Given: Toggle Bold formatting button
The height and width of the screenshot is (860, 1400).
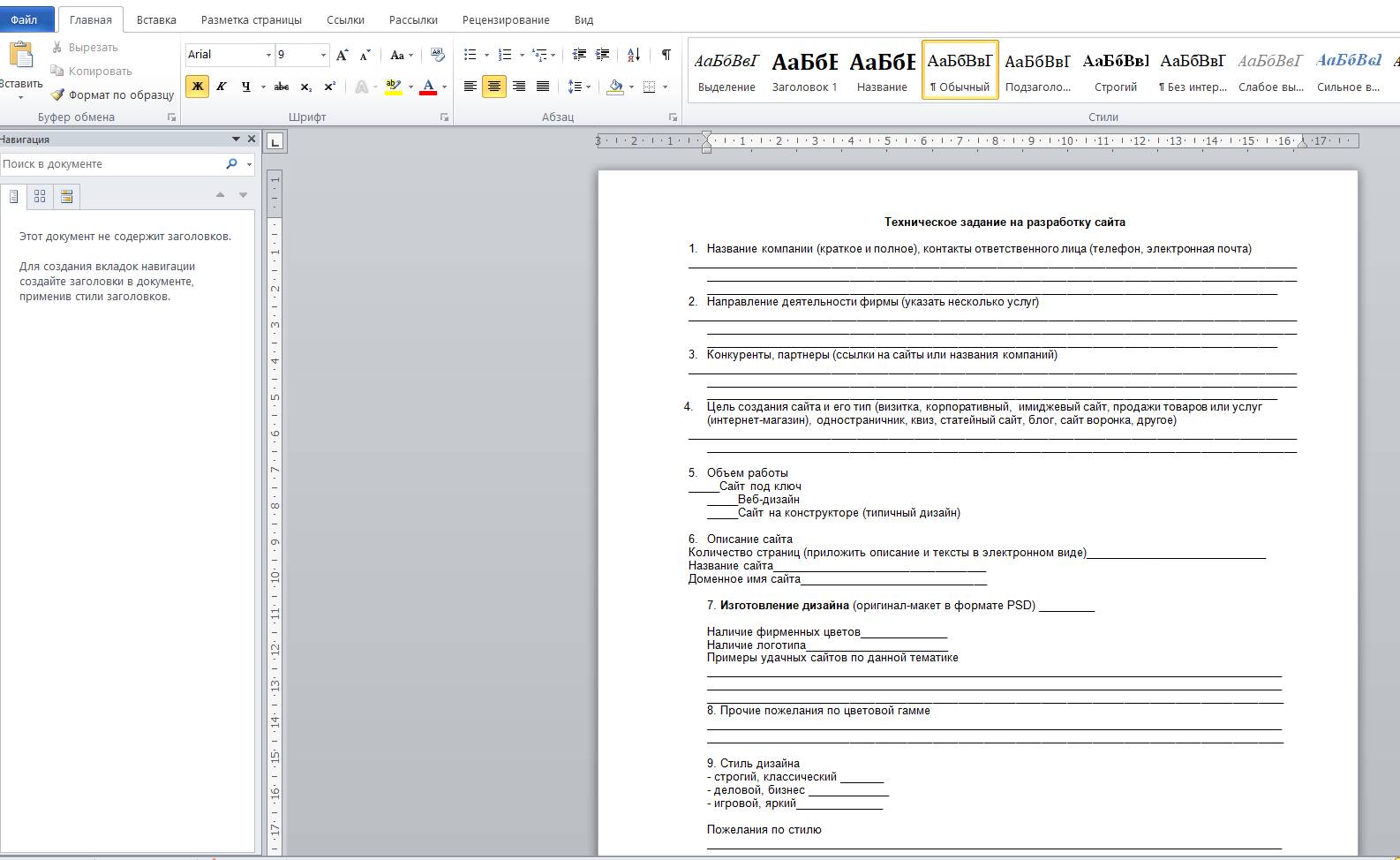Looking at the screenshot, I should (x=197, y=87).
